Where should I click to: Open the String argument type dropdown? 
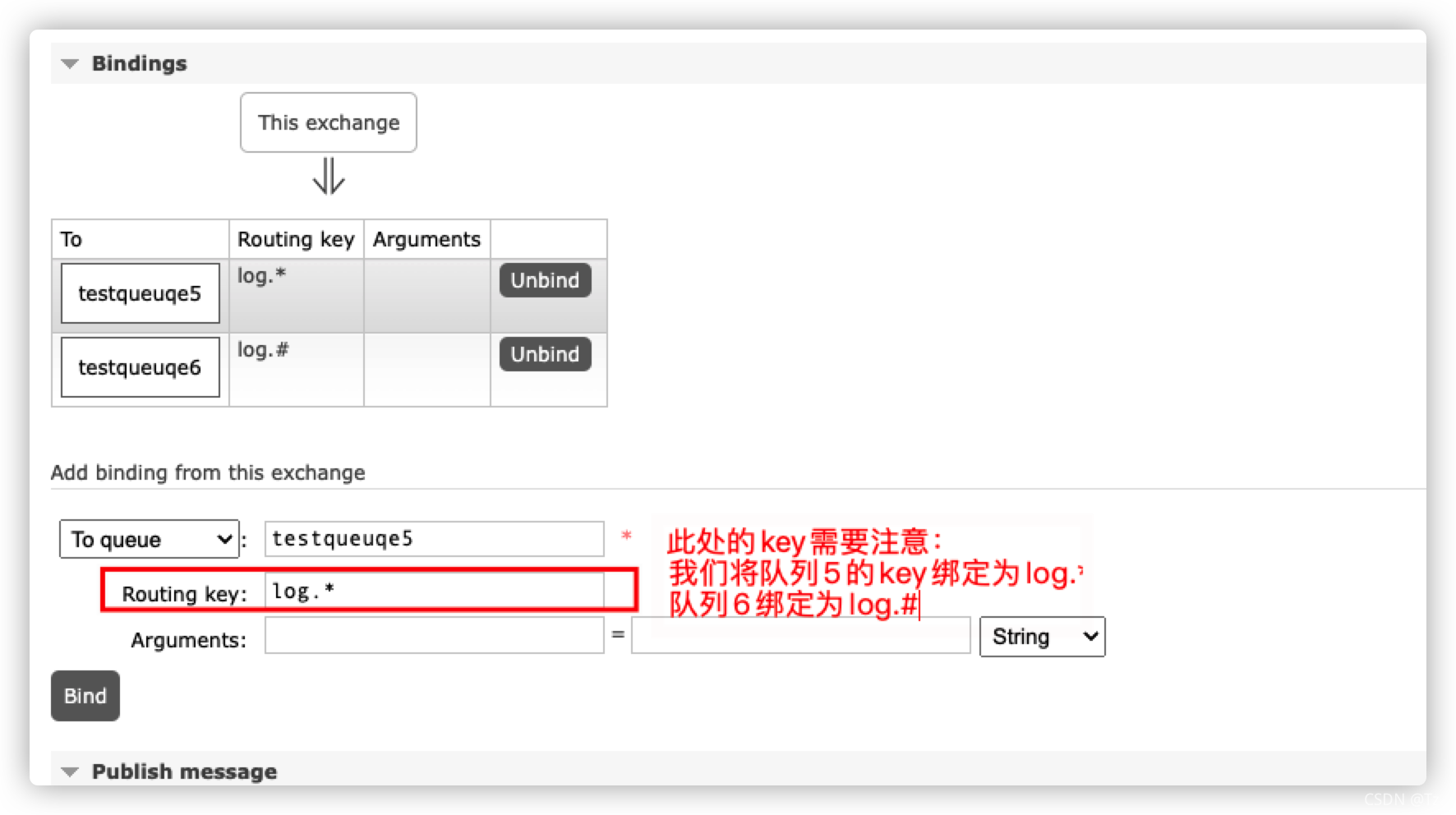[1042, 637]
